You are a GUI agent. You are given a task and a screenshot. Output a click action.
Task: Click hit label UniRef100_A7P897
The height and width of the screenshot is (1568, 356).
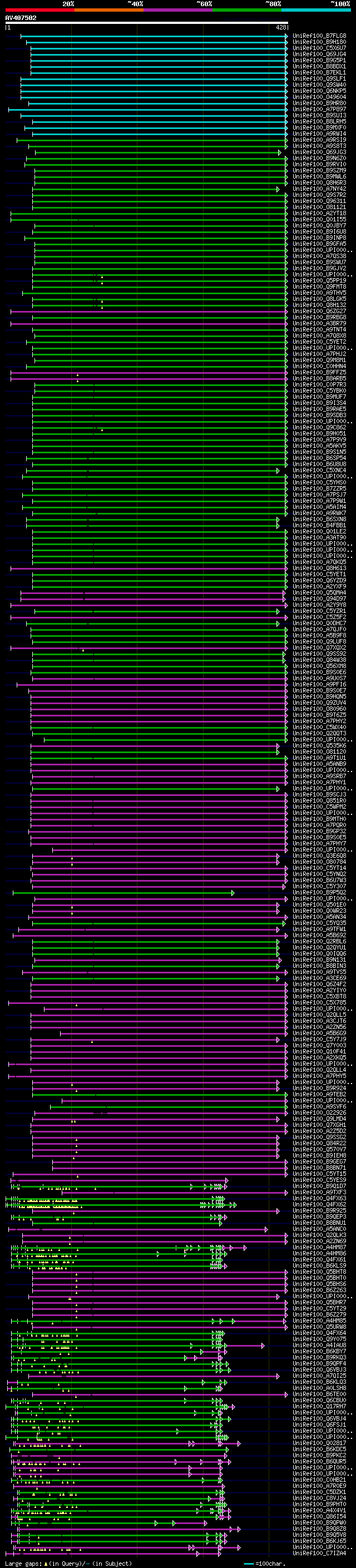pyautogui.click(x=319, y=109)
